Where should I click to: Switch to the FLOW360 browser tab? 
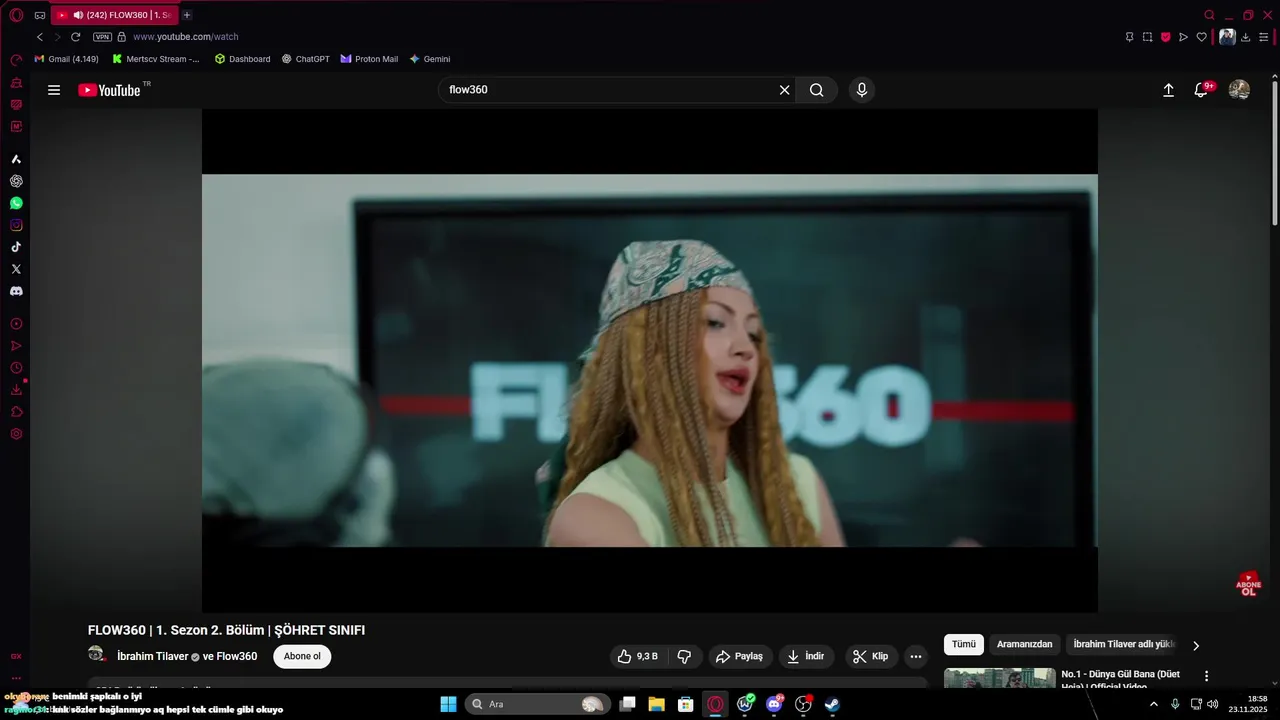coord(113,15)
